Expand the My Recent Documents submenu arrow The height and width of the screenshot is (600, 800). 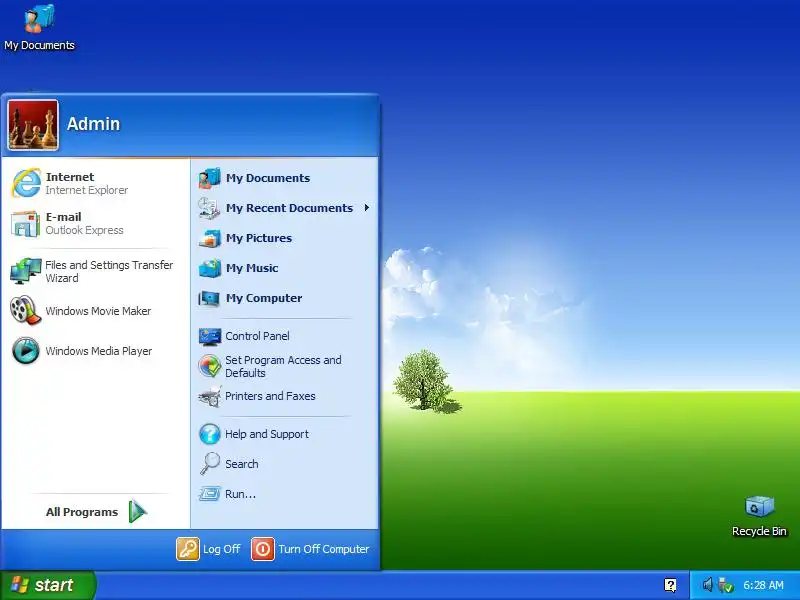366,208
